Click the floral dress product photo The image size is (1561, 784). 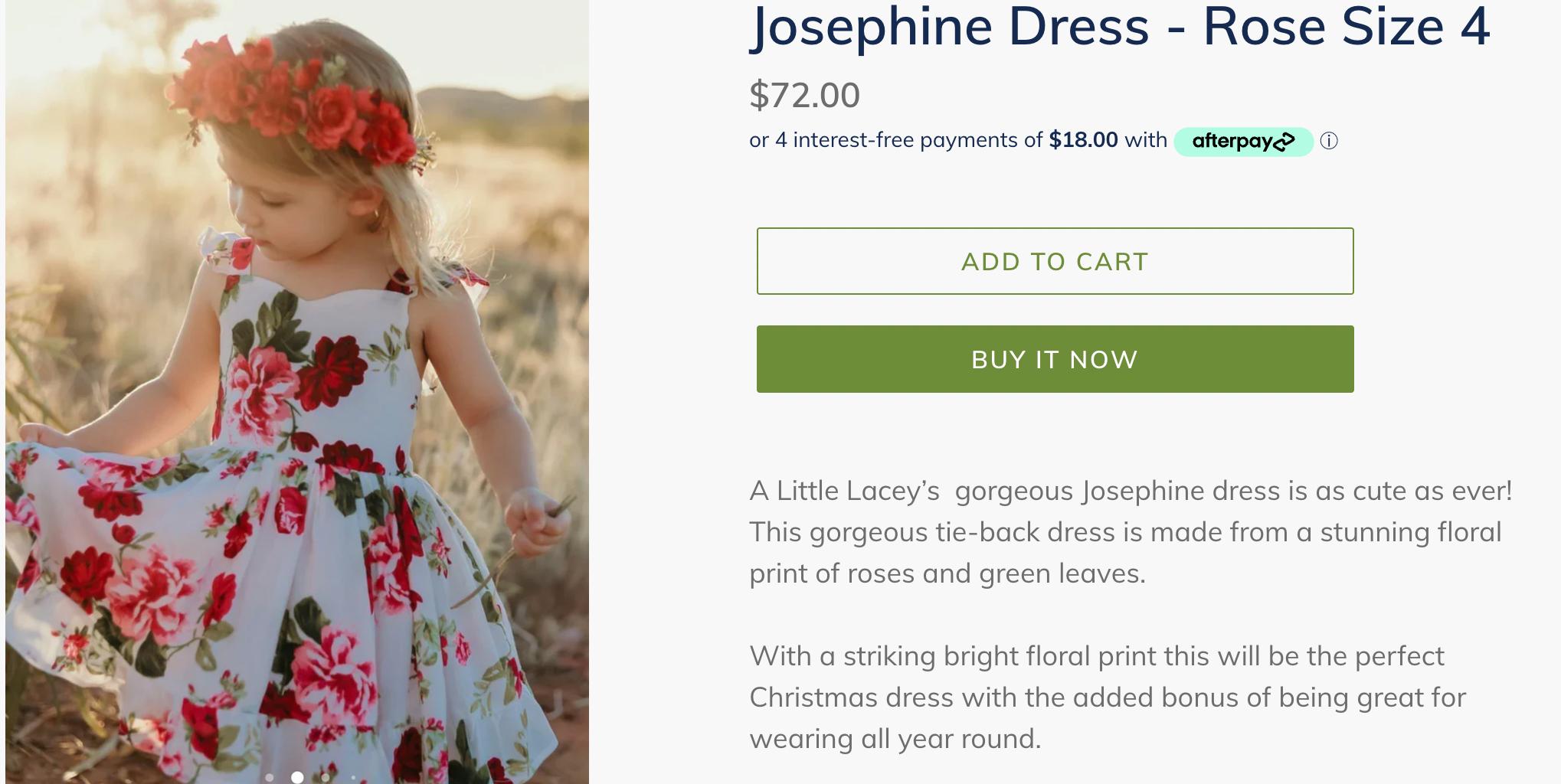(x=297, y=383)
